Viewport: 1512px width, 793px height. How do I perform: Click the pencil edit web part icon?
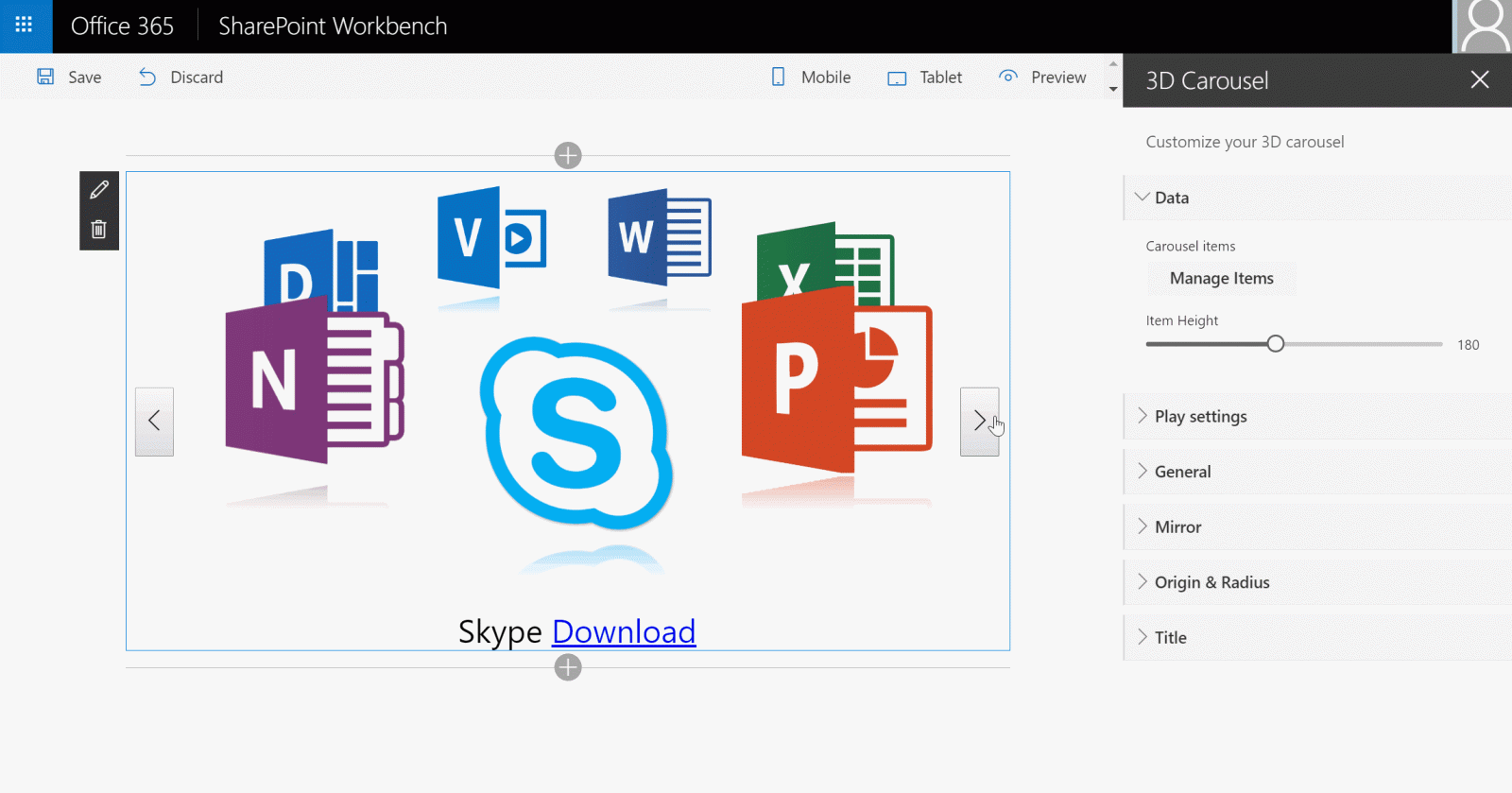[x=99, y=191]
